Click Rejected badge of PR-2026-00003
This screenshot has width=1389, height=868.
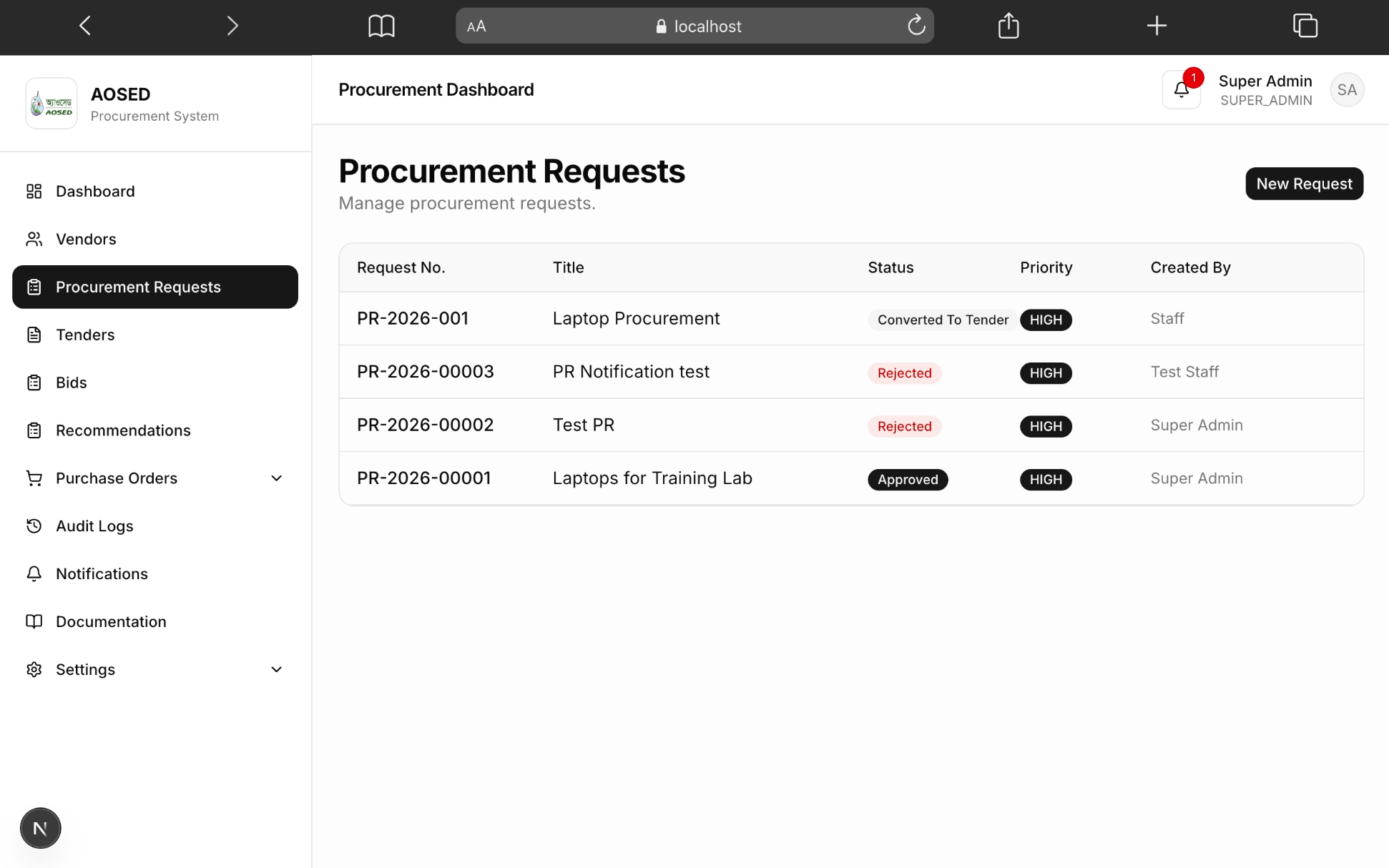click(904, 373)
